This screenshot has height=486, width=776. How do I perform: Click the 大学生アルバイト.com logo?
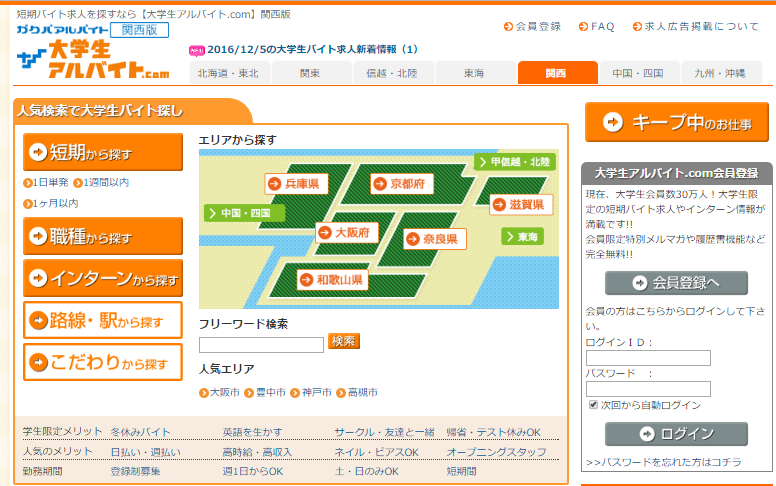pos(93,59)
